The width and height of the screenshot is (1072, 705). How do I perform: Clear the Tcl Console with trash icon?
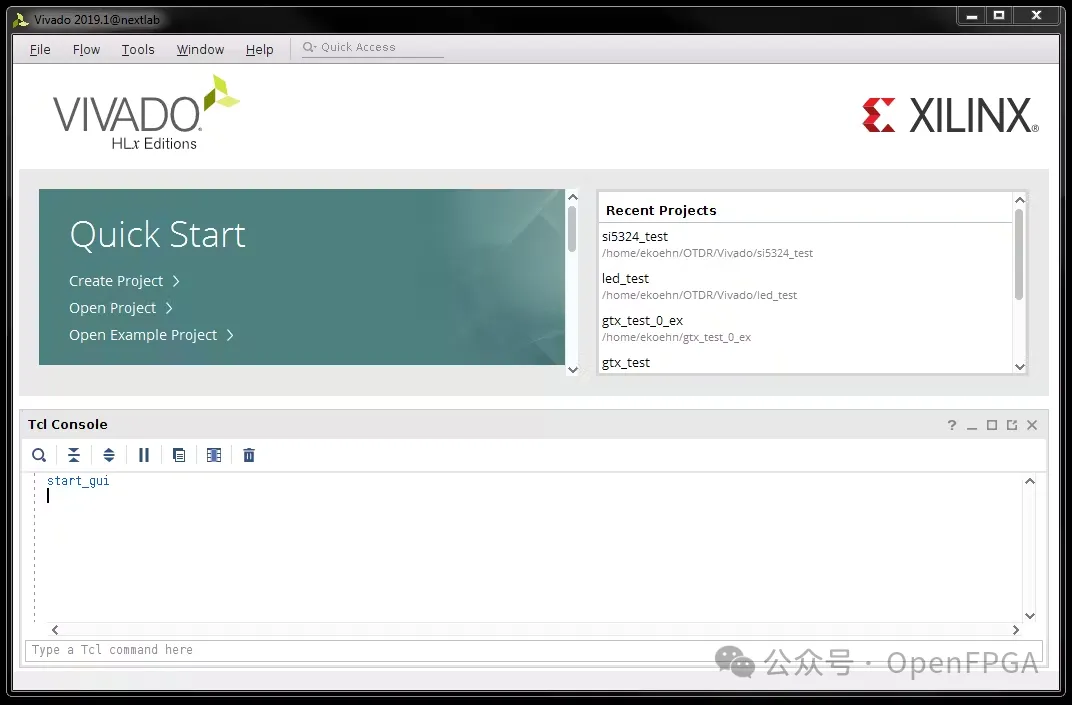coord(249,455)
